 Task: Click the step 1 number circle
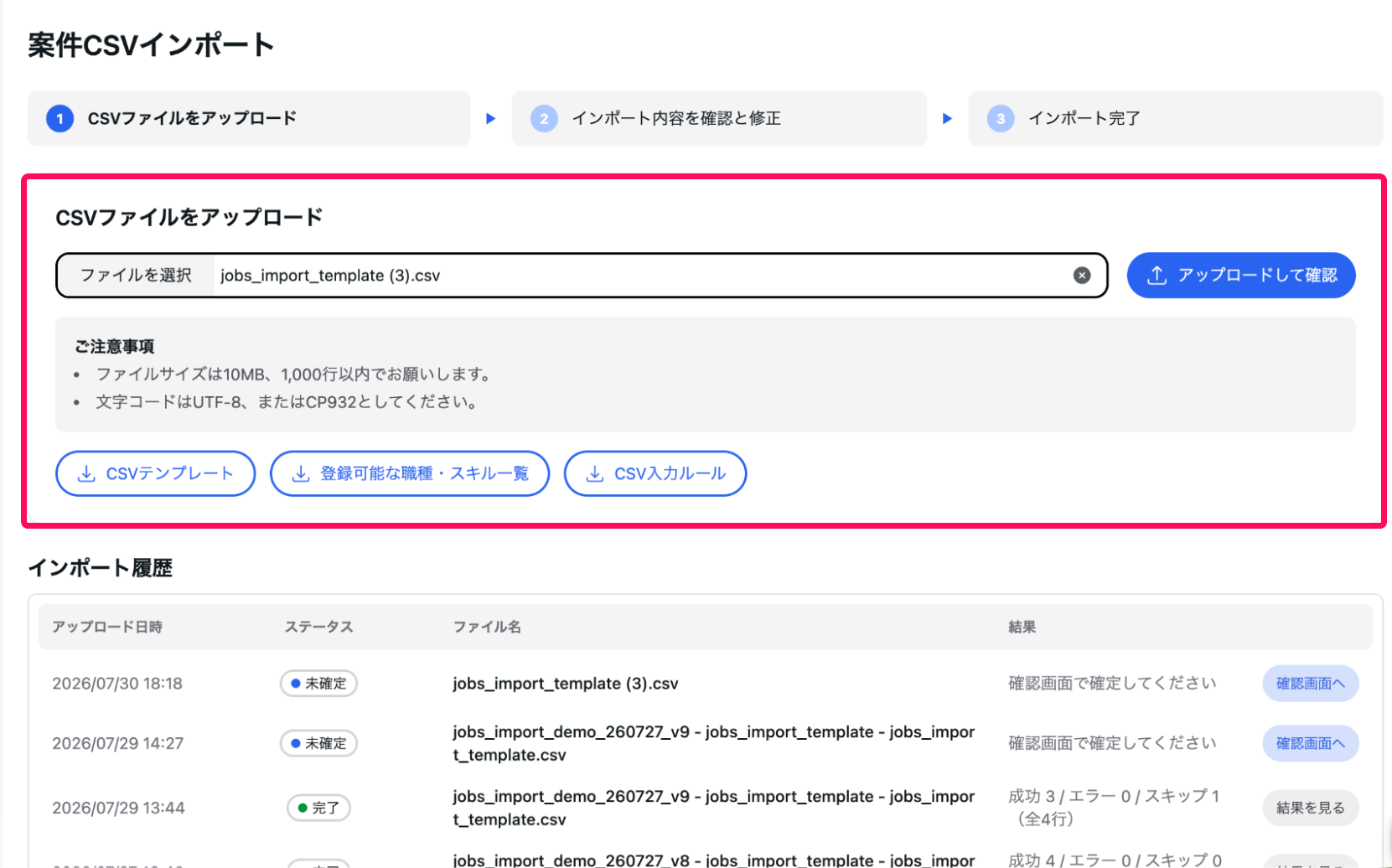(x=60, y=118)
